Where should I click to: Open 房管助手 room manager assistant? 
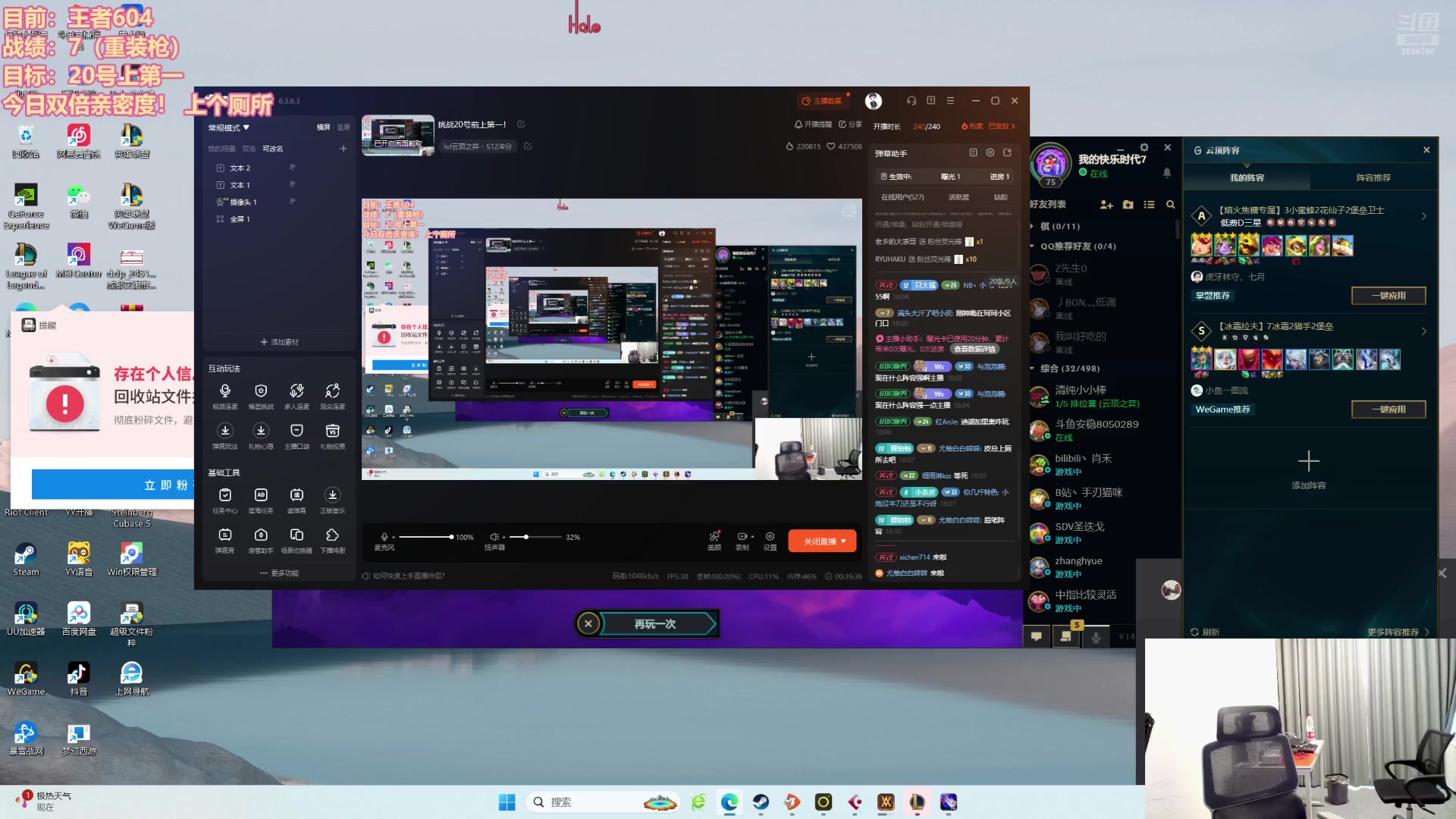pyautogui.click(x=261, y=541)
